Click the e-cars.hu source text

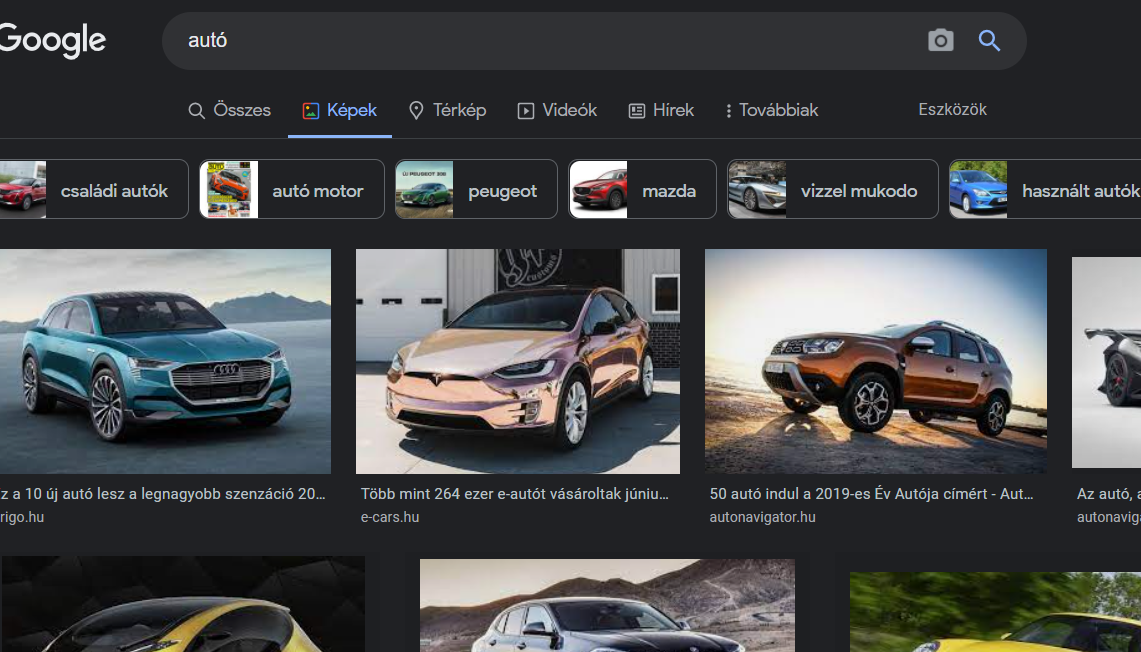click(390, 517)
